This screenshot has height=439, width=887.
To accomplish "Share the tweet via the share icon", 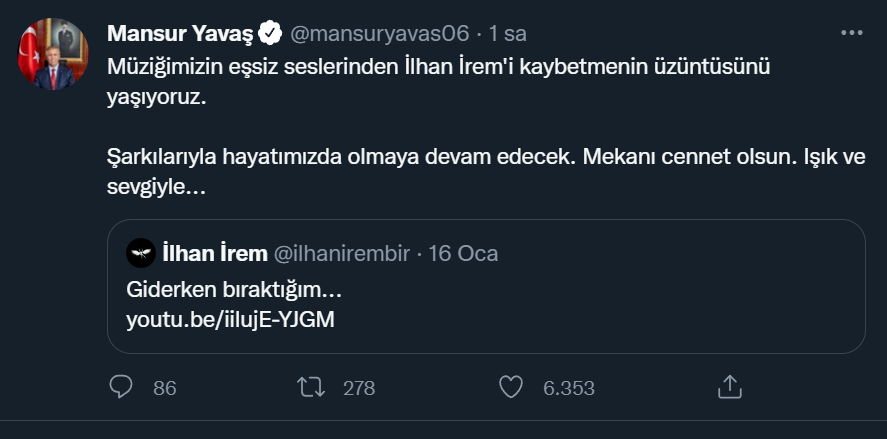I will 730,387.
